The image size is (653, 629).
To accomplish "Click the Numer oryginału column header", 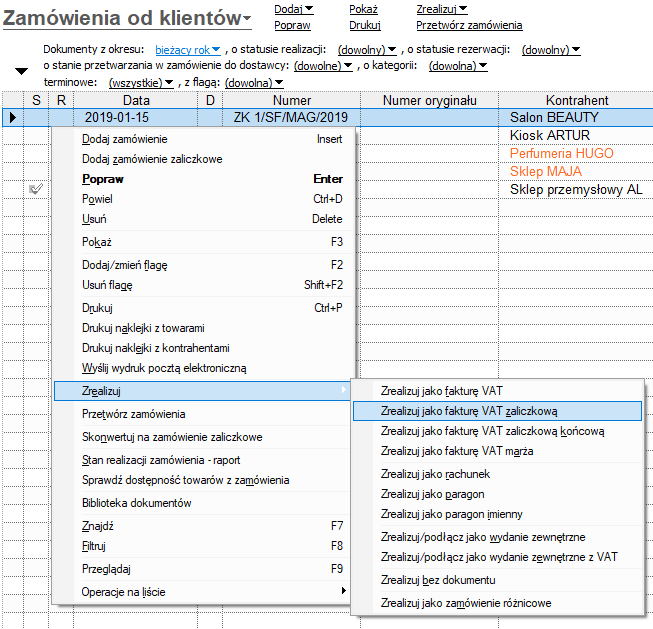I will pos(429,100).
